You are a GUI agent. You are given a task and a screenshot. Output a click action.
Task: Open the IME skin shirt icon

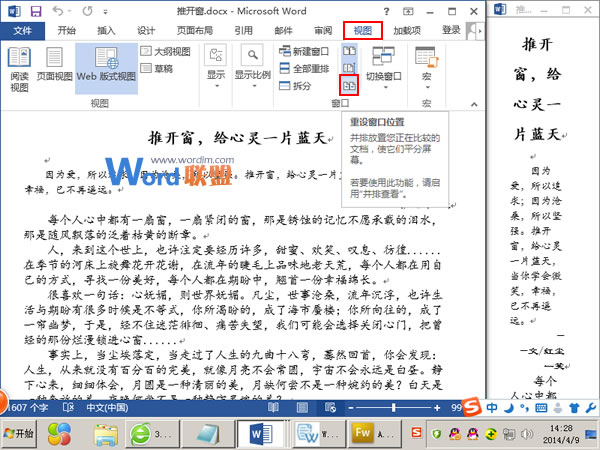click(x=574, y=408)
